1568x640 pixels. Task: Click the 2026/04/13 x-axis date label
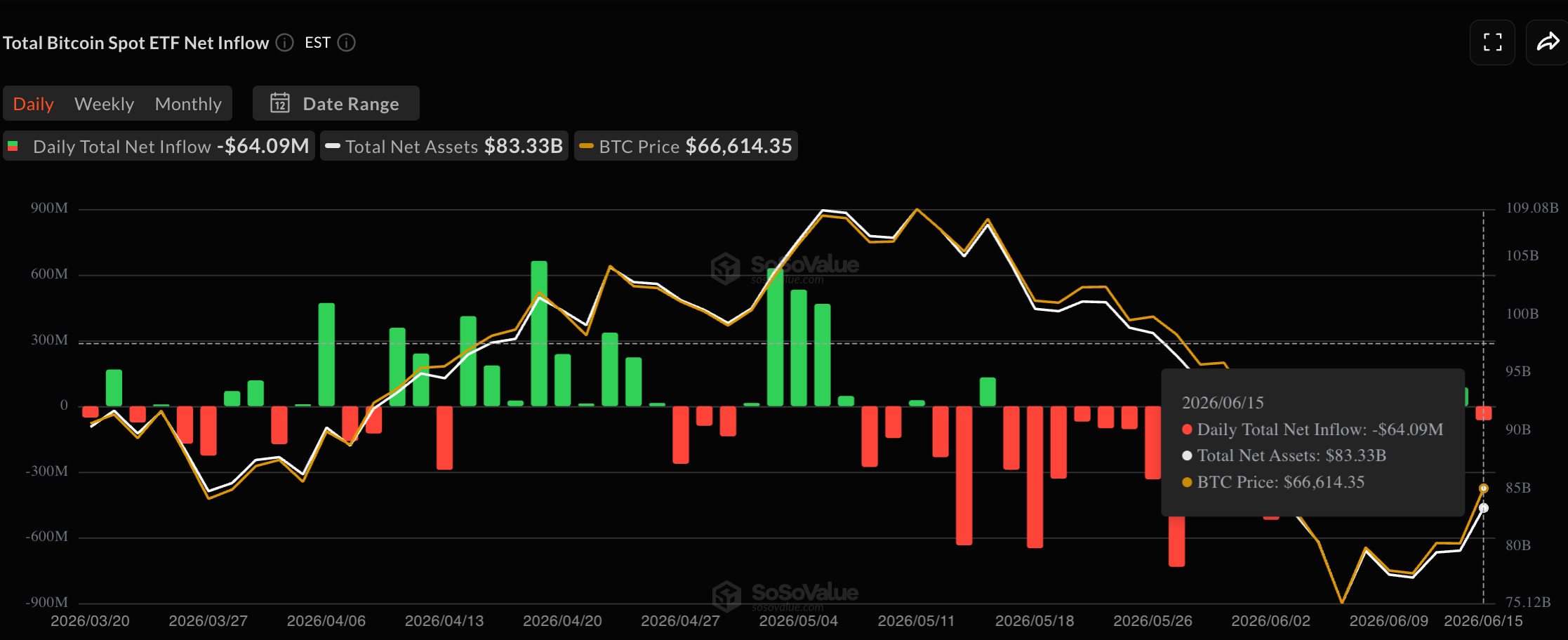coord(444,621)
